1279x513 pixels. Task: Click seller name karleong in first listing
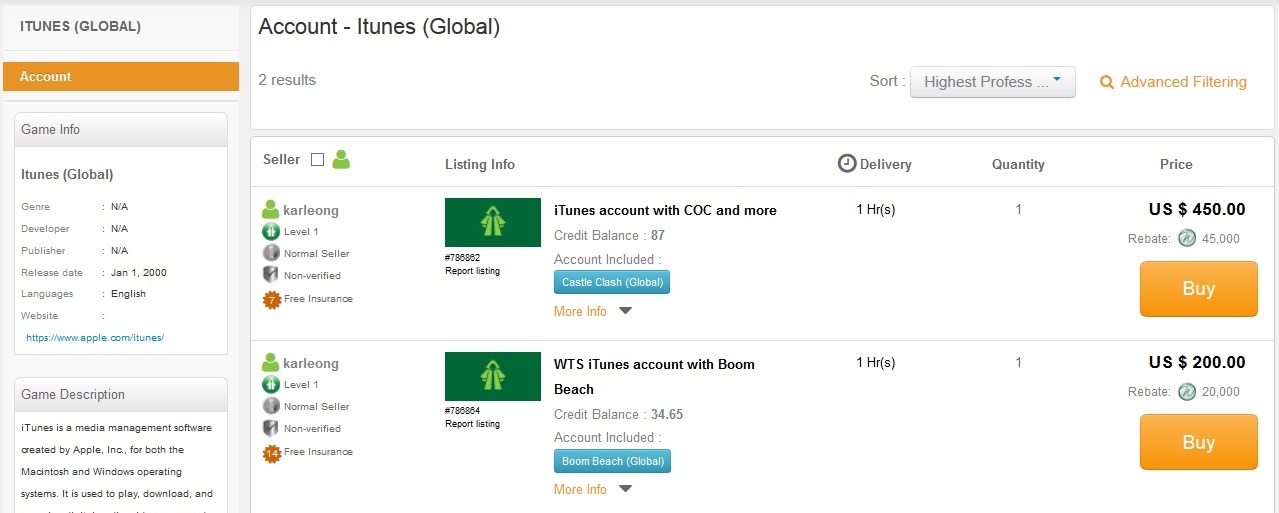311,210
